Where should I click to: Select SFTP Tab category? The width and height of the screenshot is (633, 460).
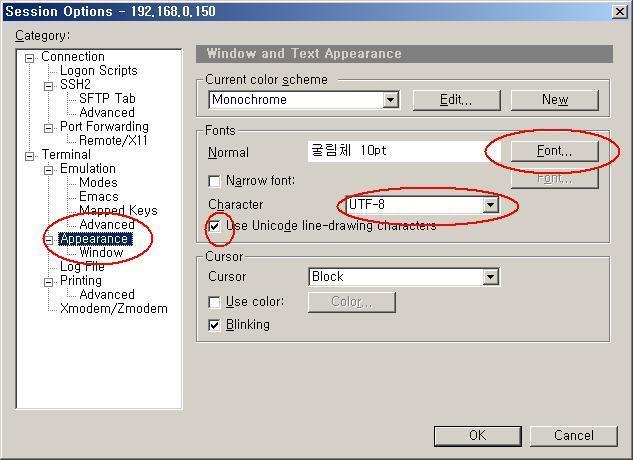(x=107, y=99)
